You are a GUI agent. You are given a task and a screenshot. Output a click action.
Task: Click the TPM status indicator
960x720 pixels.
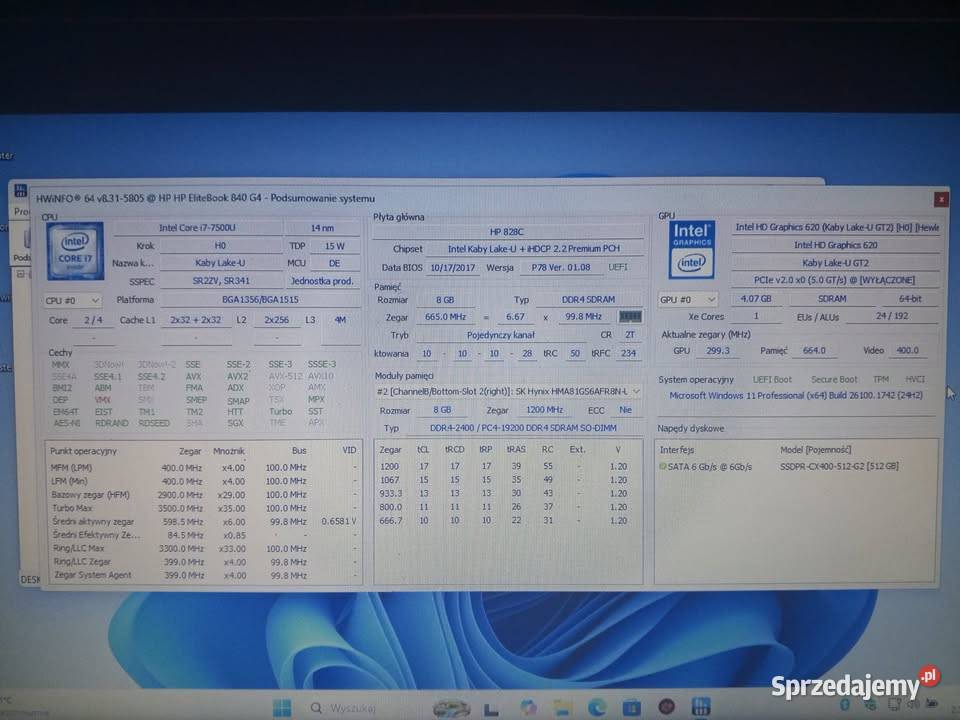tap(880, 380)
